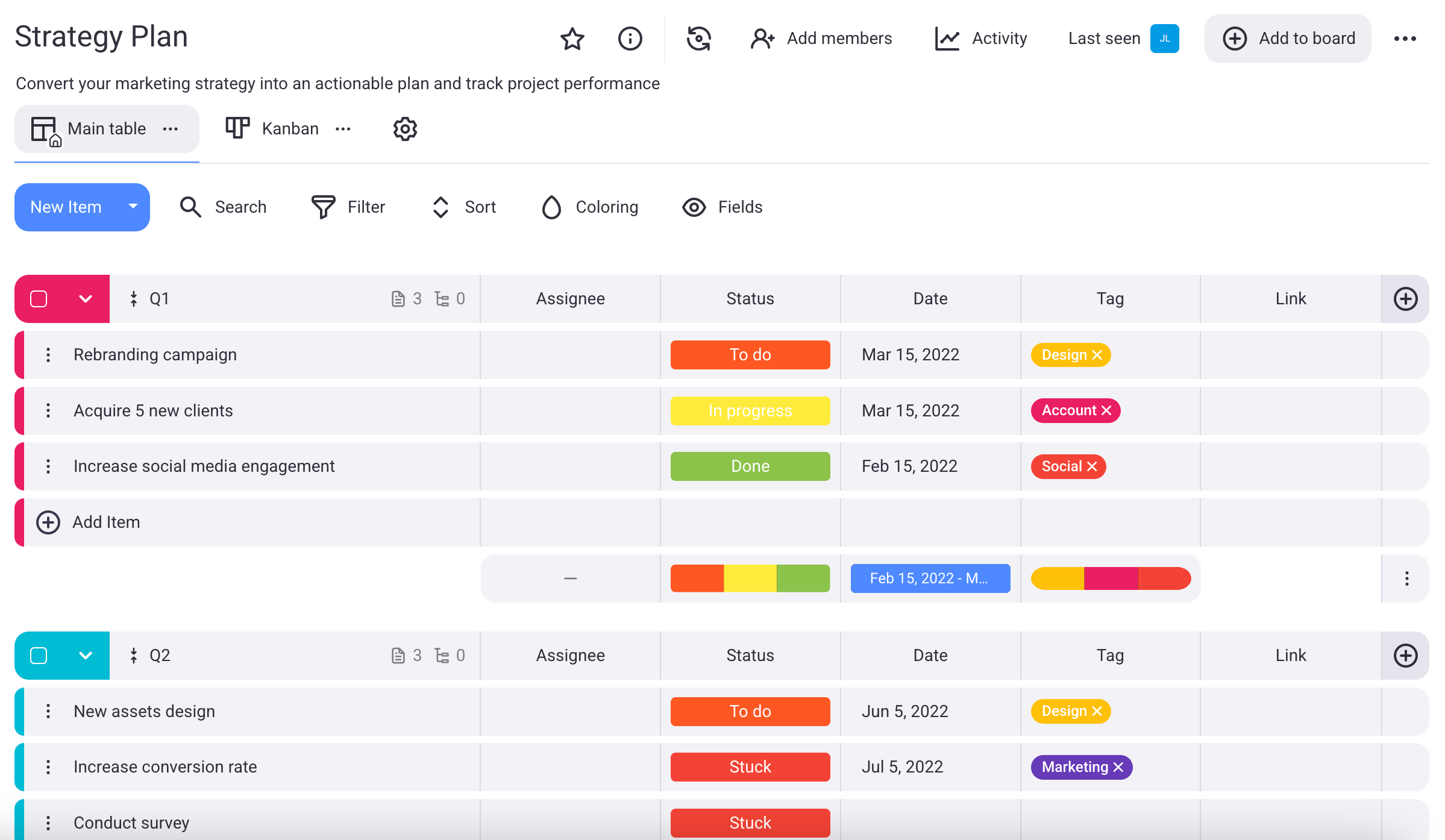Image resolution: width=1445 pixels, height=840 pixels.
Task: Open Q1 summary row options menu
Action: tap(1406, 578)
